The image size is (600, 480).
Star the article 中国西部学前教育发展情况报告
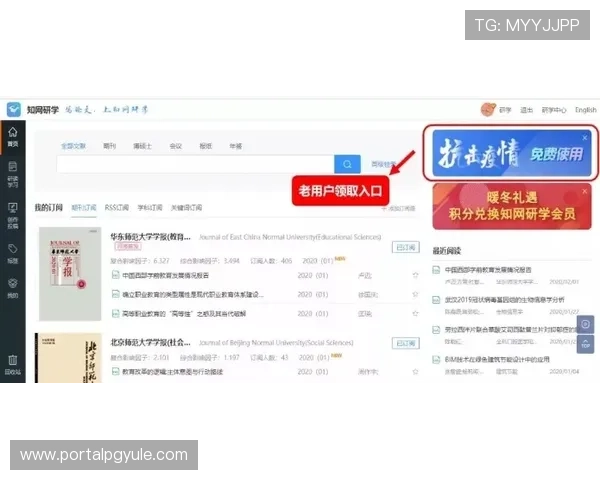pos(415,275)
